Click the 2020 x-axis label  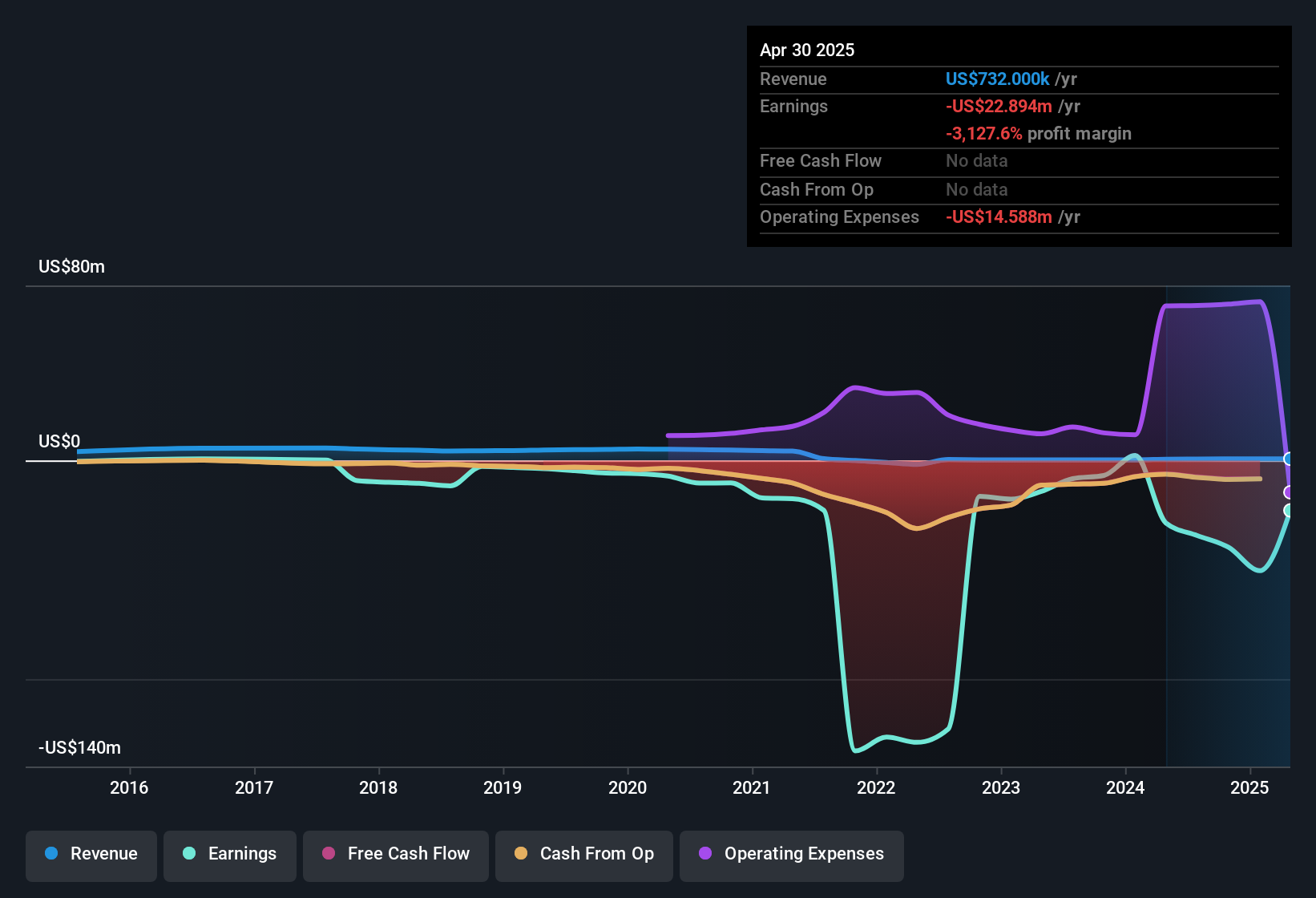click(x=628, y=787)
